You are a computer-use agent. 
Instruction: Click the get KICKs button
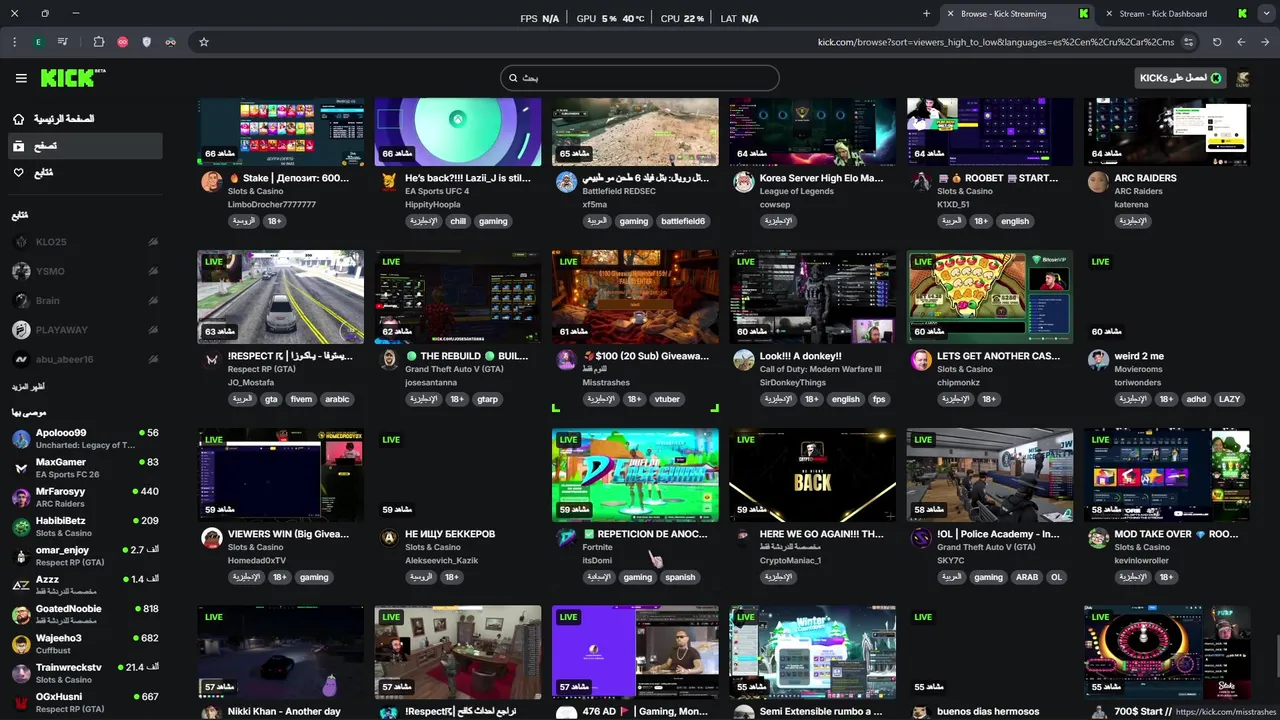[1180, 78]
